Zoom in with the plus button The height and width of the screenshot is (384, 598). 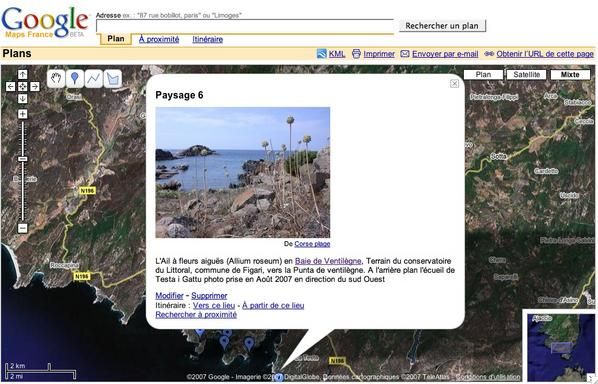23,114
